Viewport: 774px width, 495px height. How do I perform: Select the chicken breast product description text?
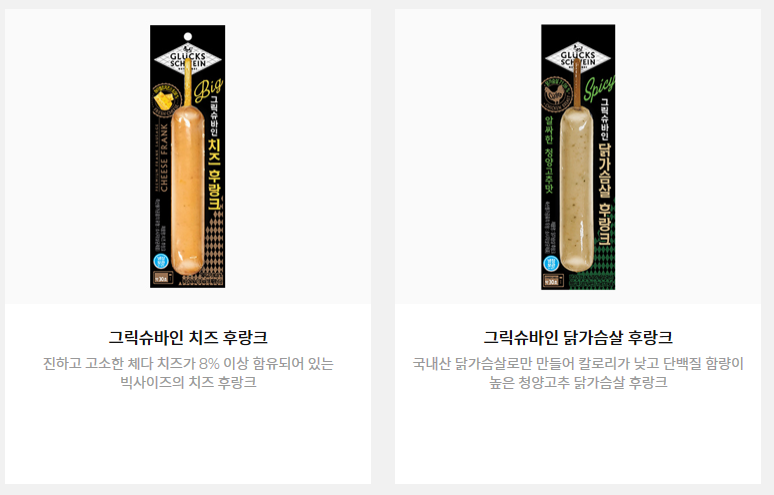tap(578, 373)
